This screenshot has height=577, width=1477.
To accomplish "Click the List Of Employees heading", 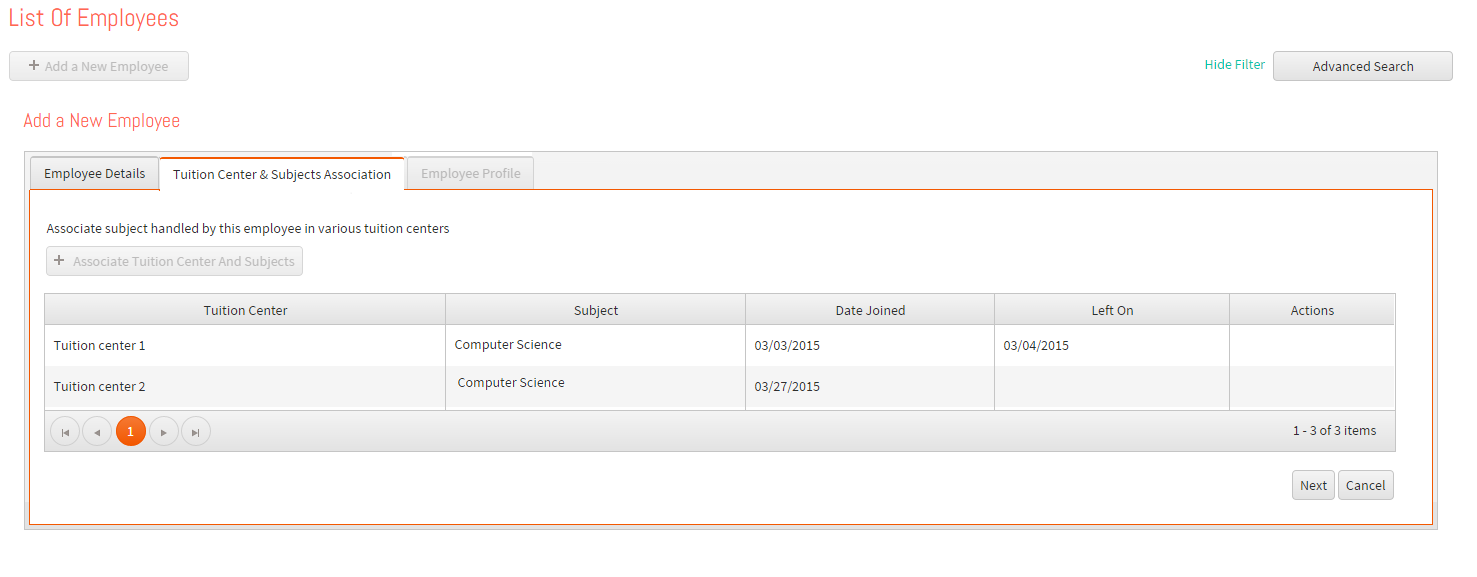I will [94, 18].
